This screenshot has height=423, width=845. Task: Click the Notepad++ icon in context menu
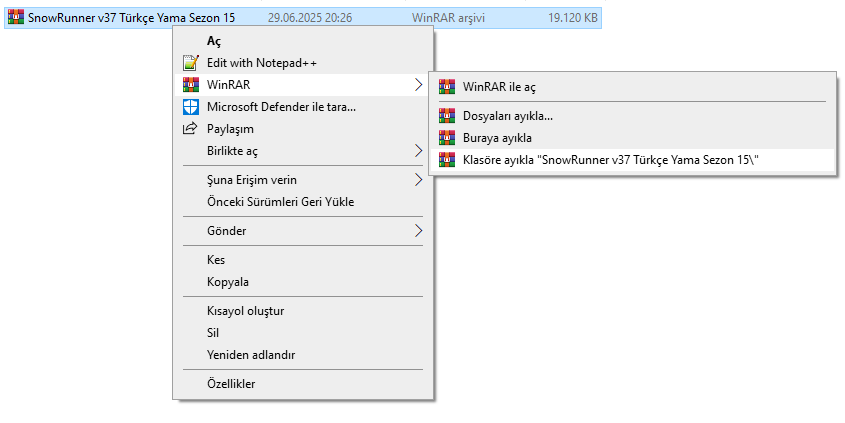point(190,62)
